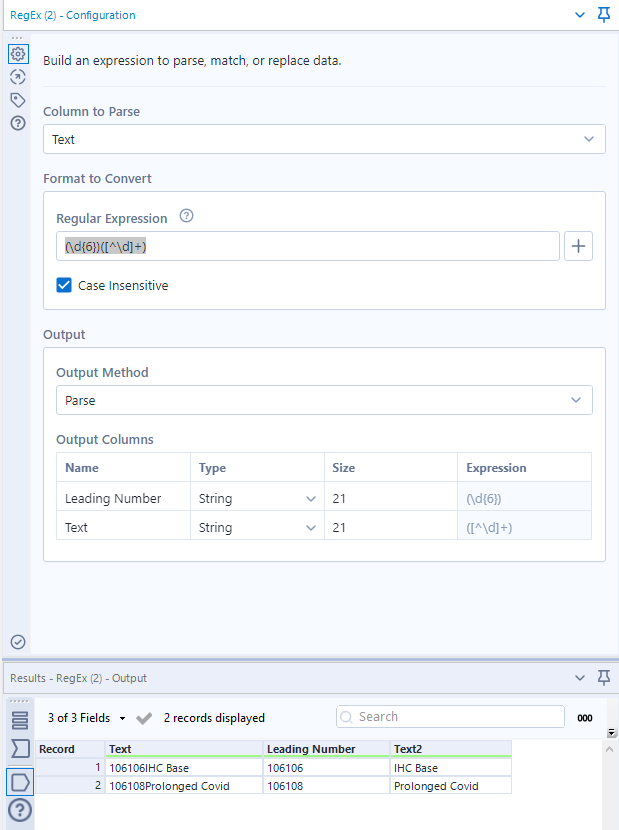Apply changes using the bottom checkmark button

tap(17, 641)
